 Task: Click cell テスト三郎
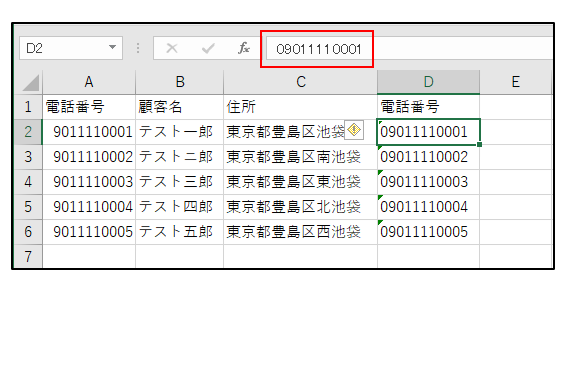pos(180,182)
